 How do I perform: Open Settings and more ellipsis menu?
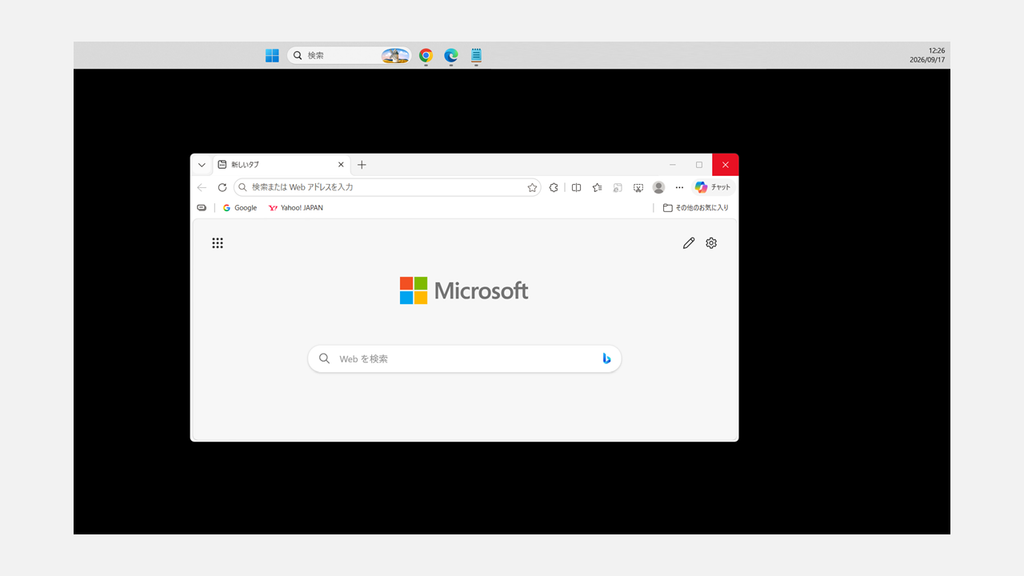point(679,187)
